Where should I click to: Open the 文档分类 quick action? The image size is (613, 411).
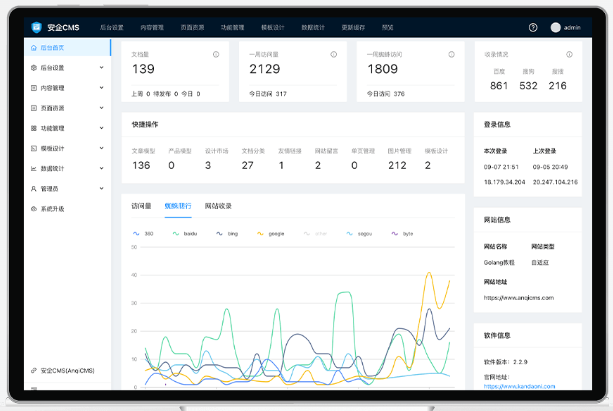tap(253, 151)
